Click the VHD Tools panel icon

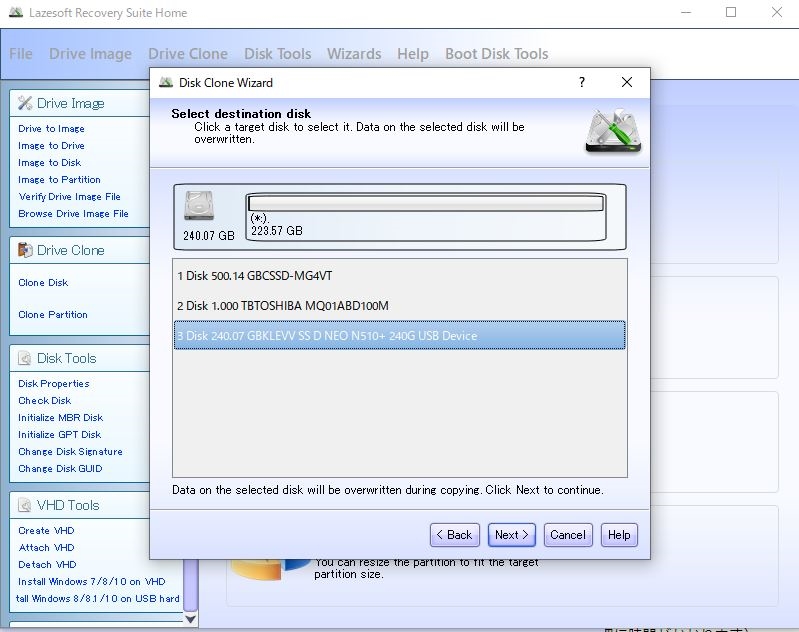(x=25, y=505)
